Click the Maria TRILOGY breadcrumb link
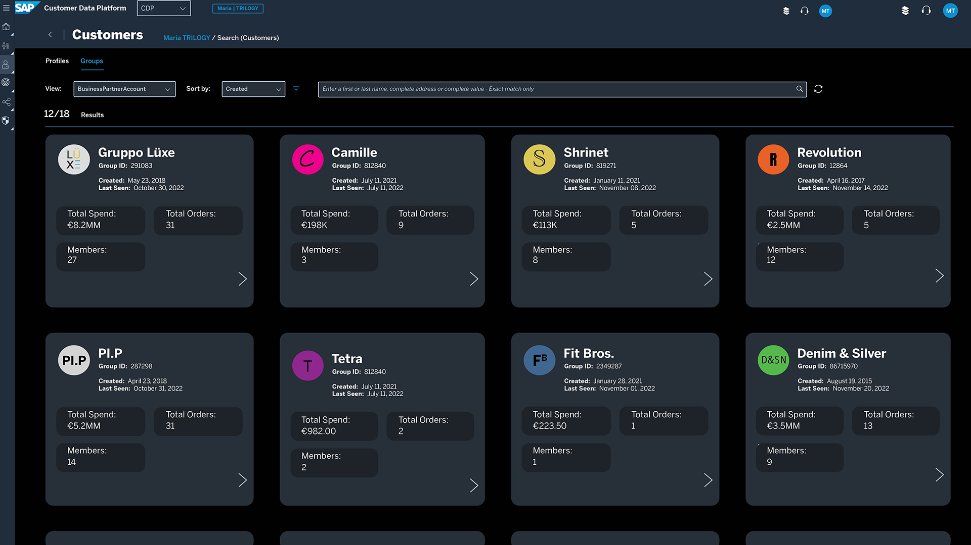 coord(186,38)
